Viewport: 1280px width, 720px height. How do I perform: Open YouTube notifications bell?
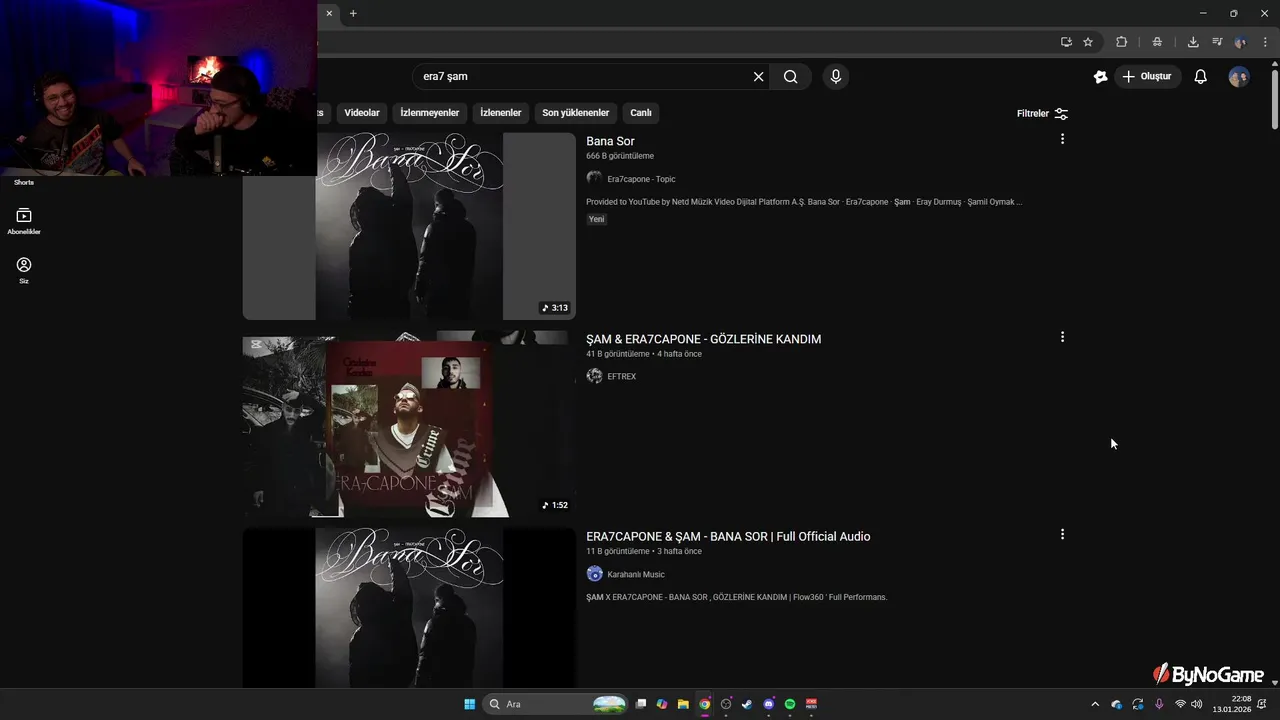(1201, 77)
